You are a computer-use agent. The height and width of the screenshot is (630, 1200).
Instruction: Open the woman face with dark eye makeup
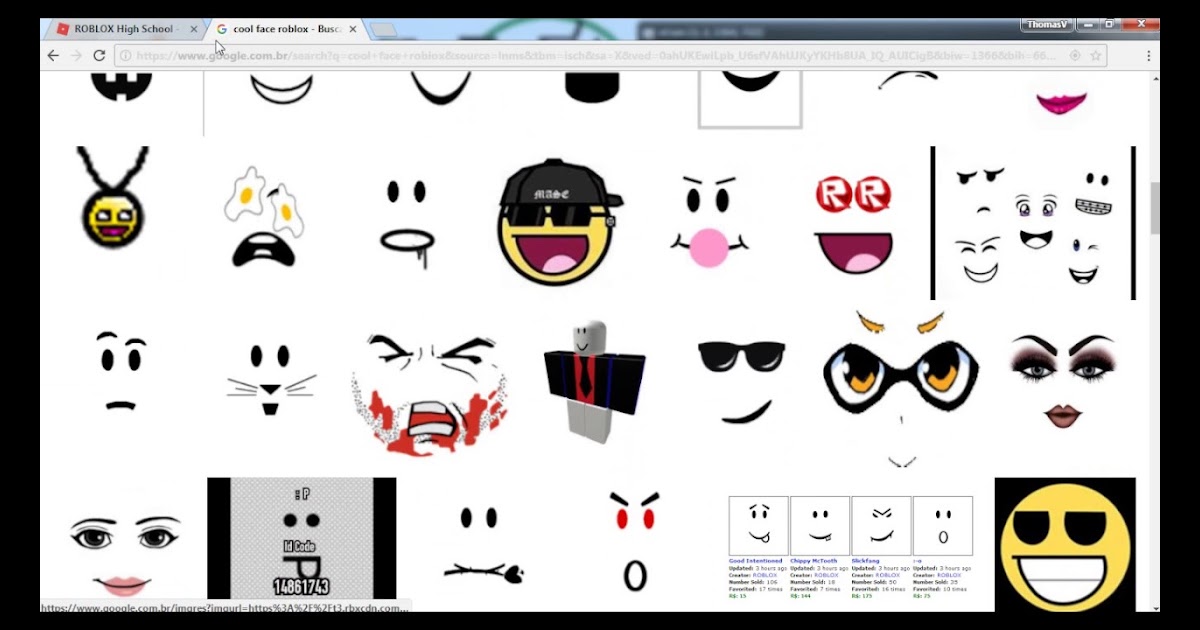point(1062,383)
